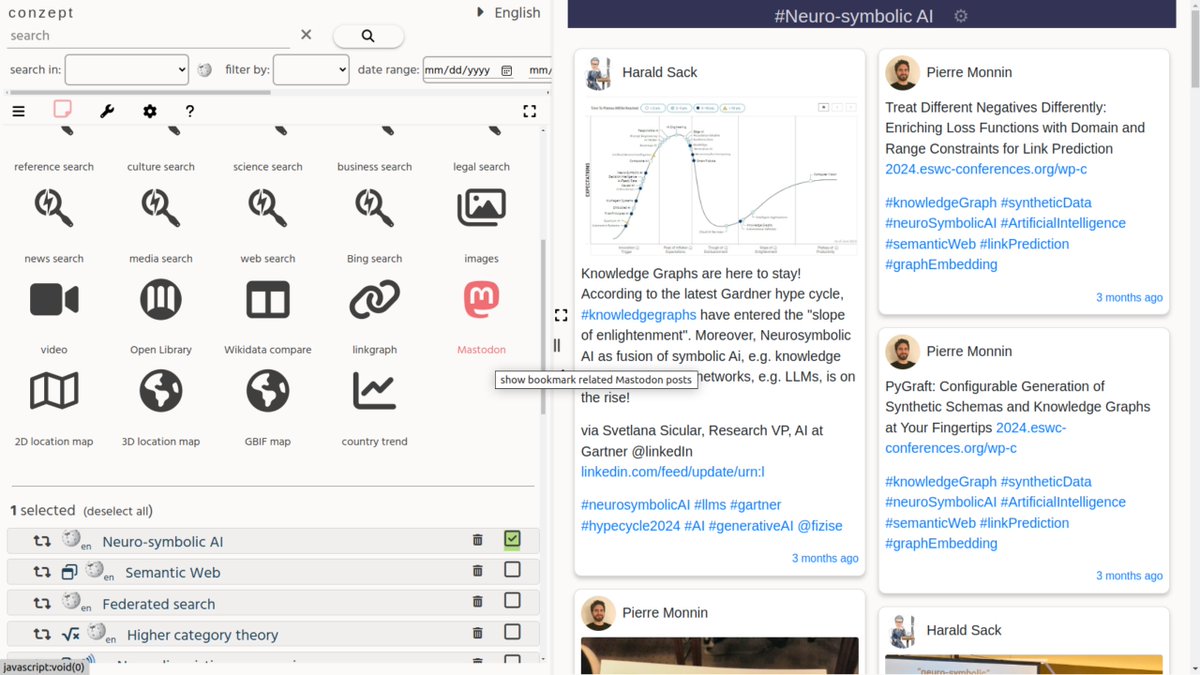Select the 'Federated search' bookmark title
Image resolution: width=1200 pixels, height=675 pixels.
159,604
